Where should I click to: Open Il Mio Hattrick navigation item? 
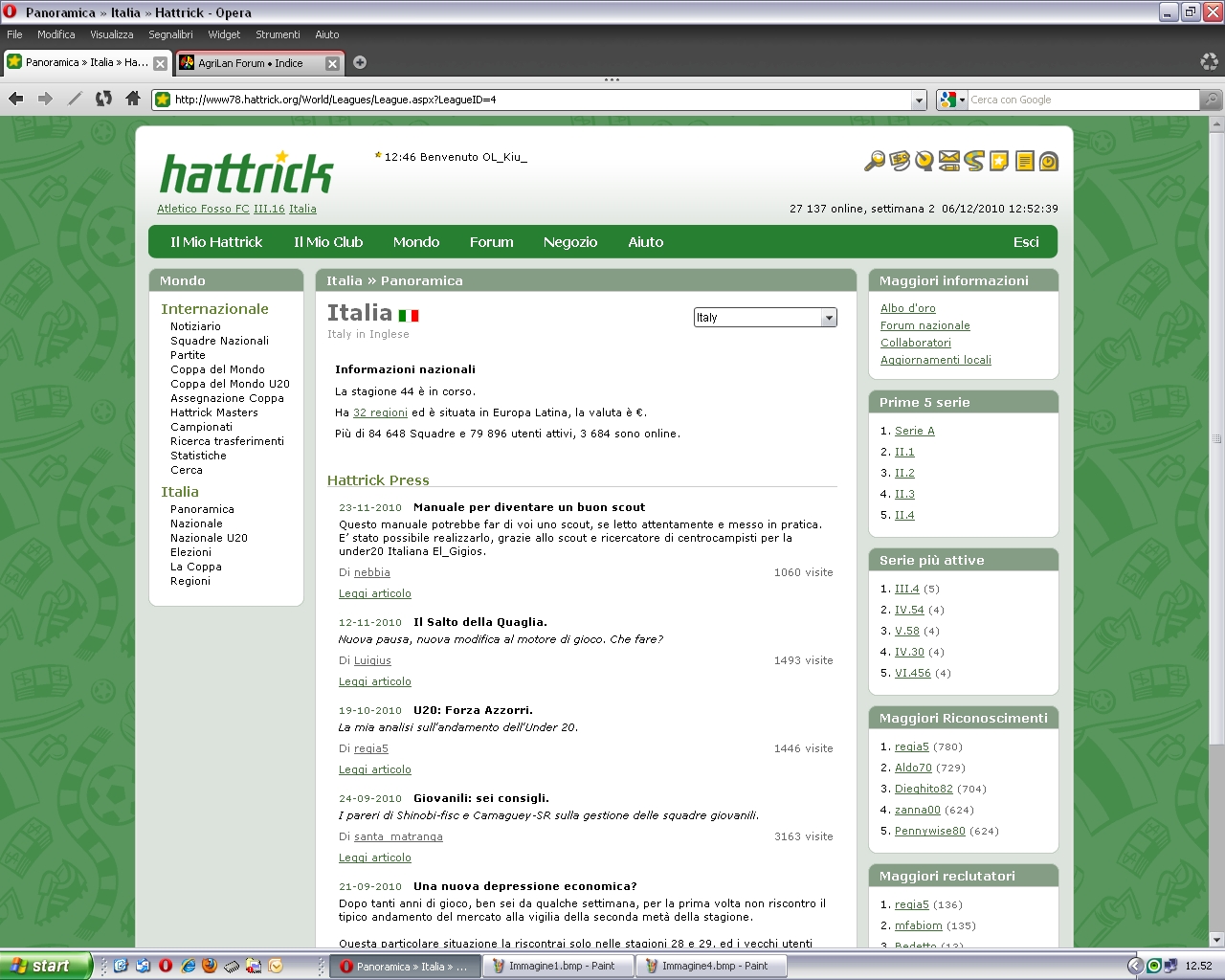(x=216, y=242)
